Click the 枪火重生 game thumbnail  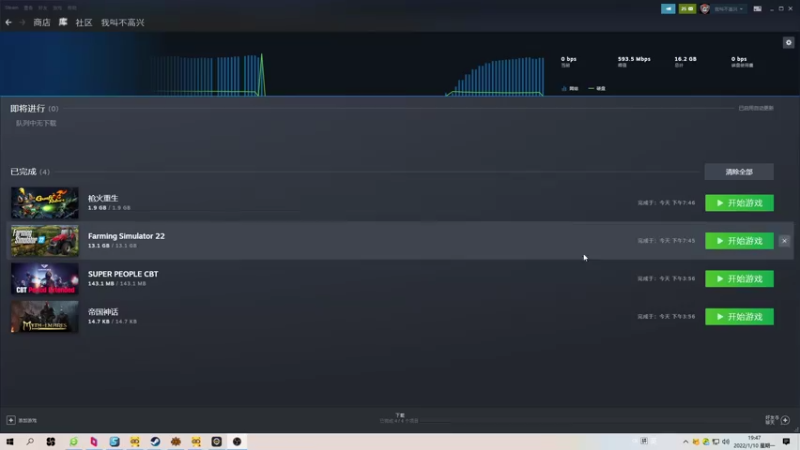(45, 203)
